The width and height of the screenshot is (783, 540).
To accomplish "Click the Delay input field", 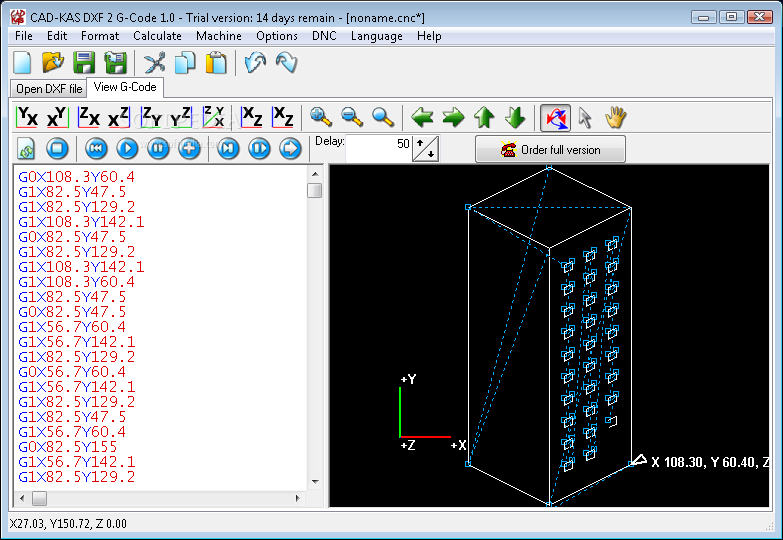I will tap(379, 148).
